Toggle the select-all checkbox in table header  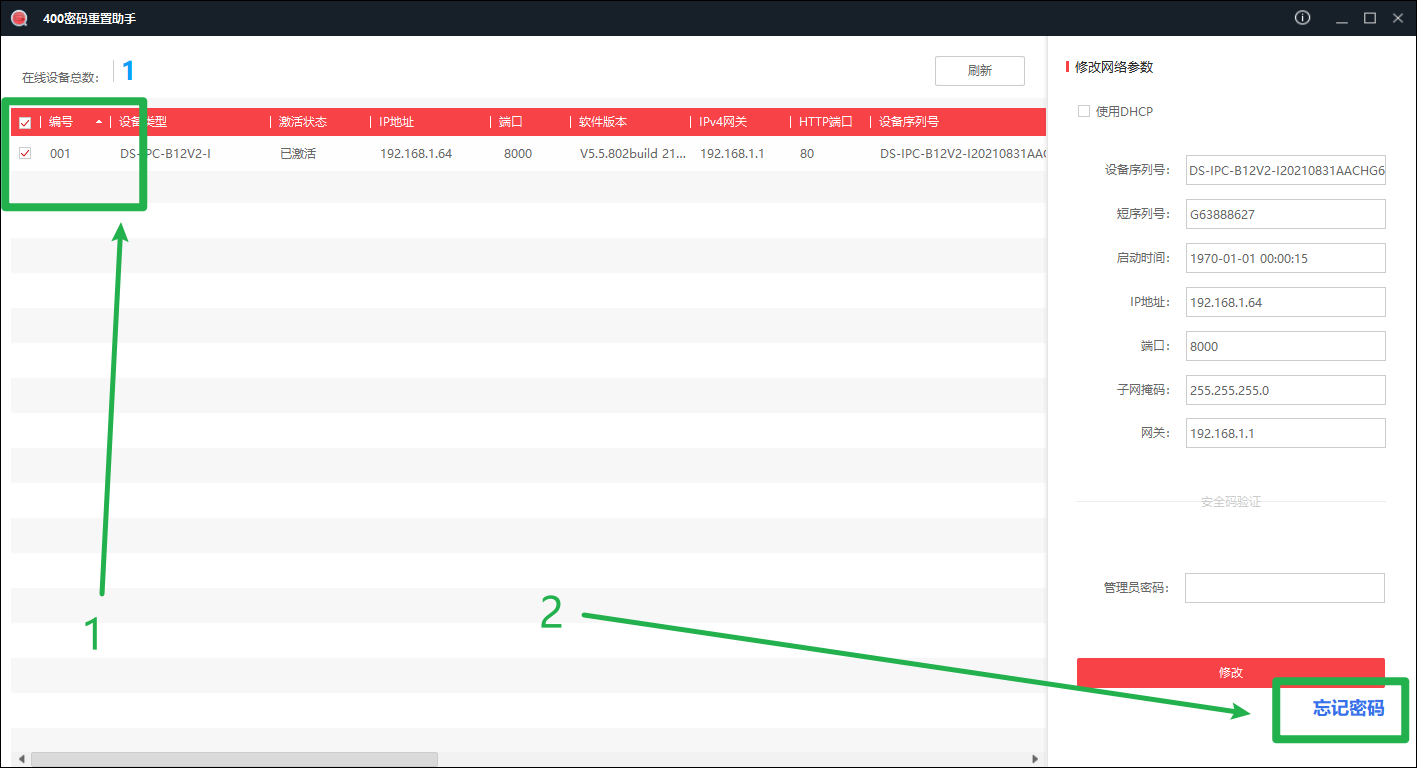25,122
